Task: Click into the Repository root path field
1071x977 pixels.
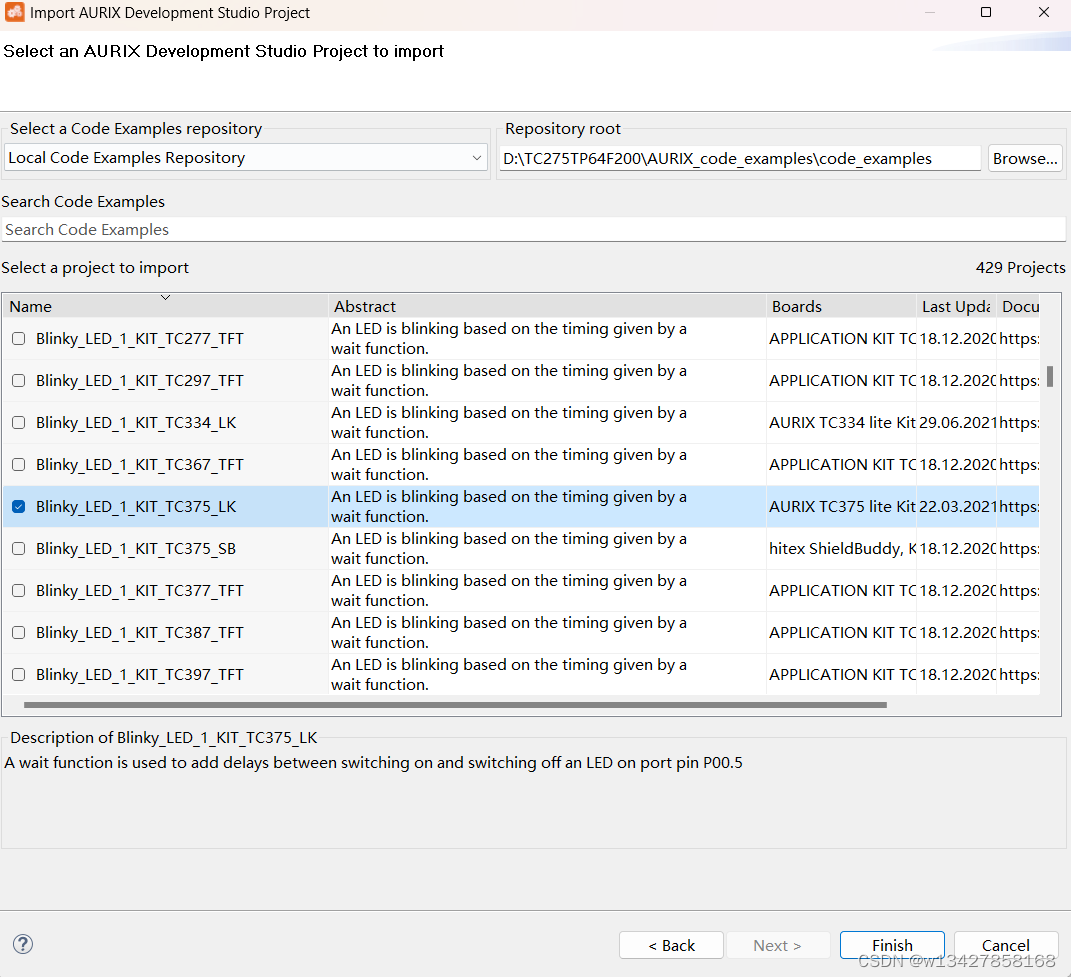Action: (x=740, y=159)
